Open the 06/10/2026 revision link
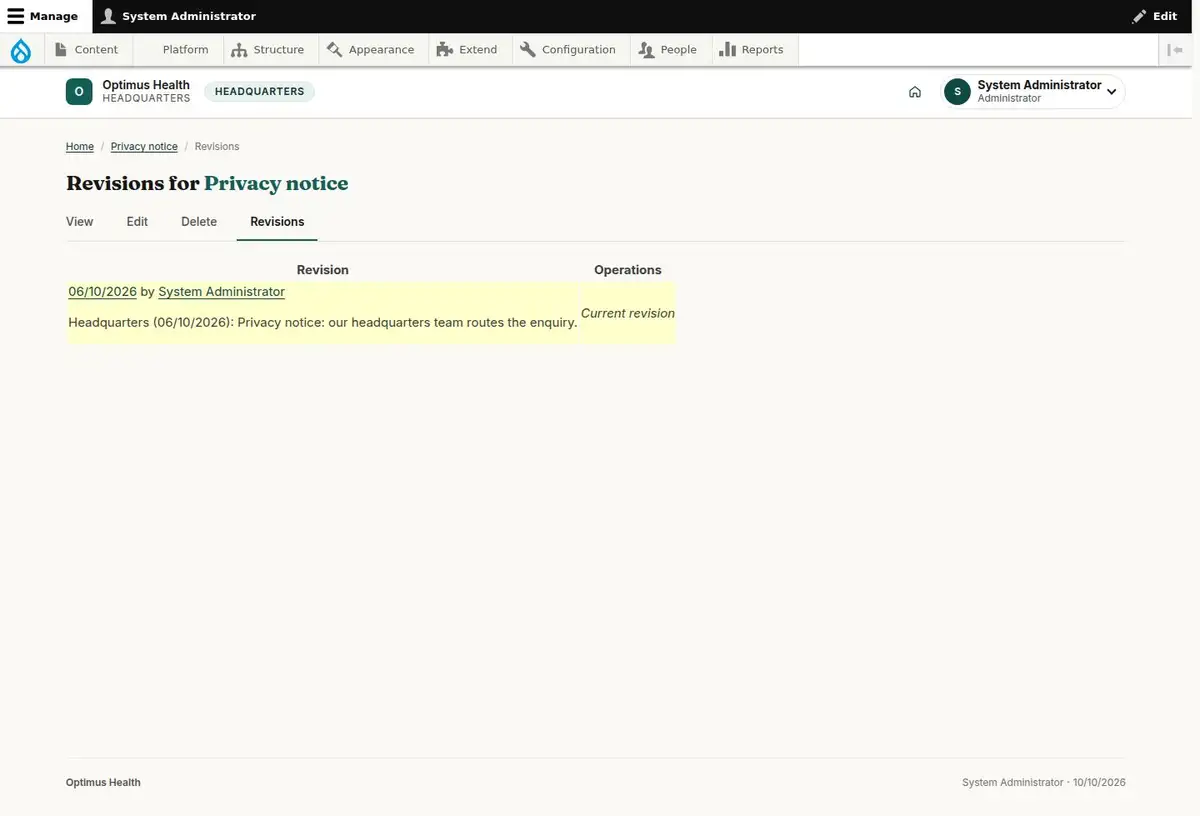 102,292
